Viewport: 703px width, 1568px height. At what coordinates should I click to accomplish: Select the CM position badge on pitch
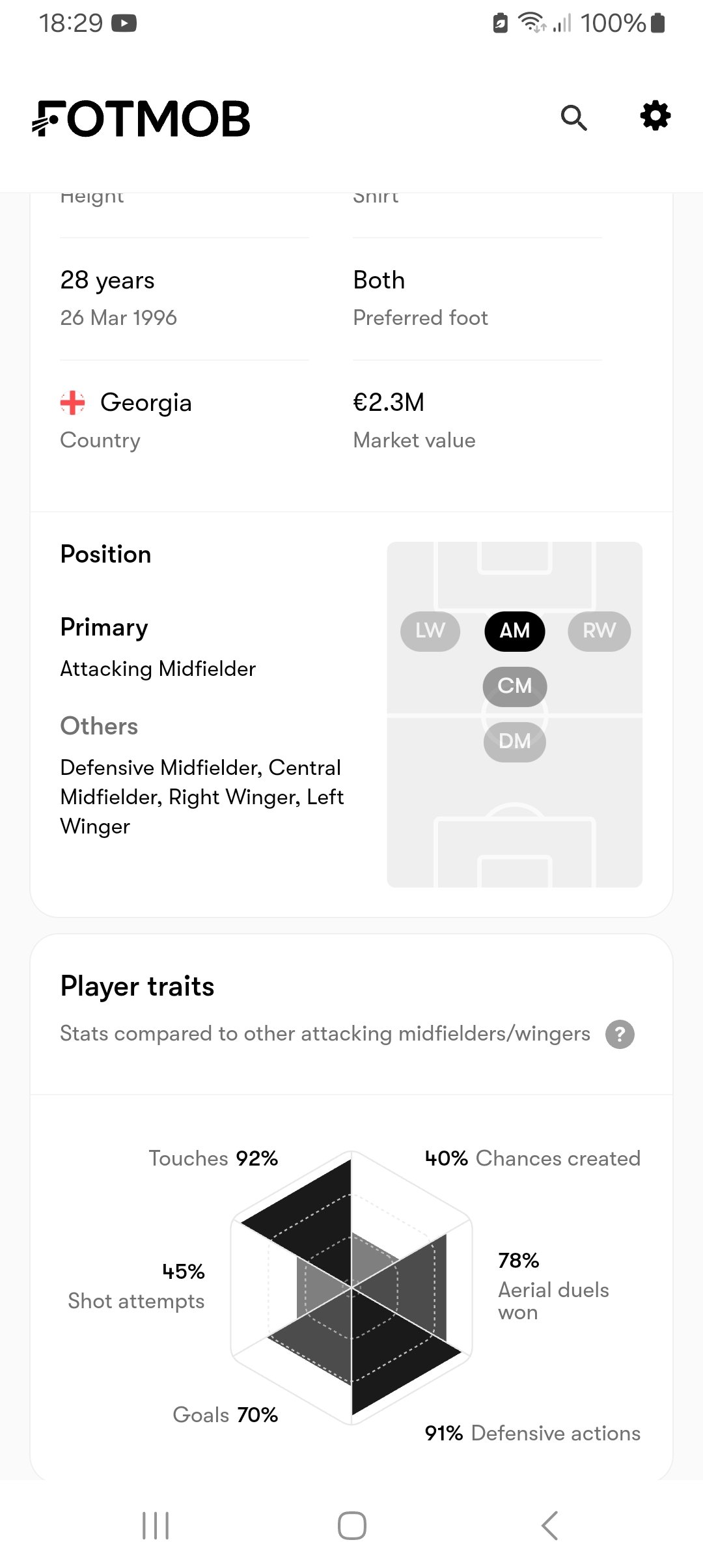coord(514,686)
